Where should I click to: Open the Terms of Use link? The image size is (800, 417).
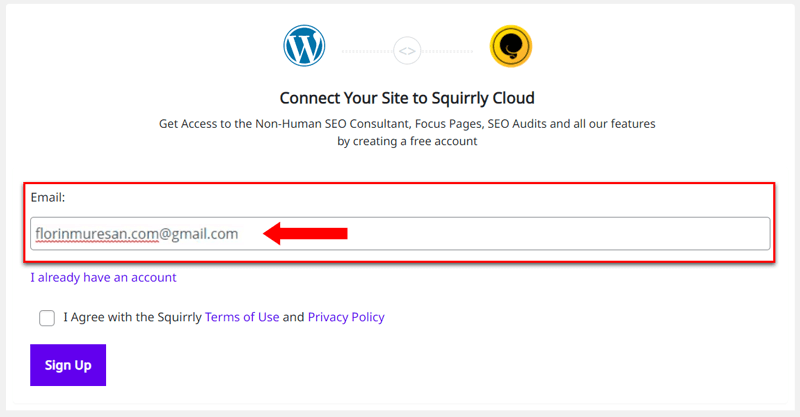pos(242,317)
